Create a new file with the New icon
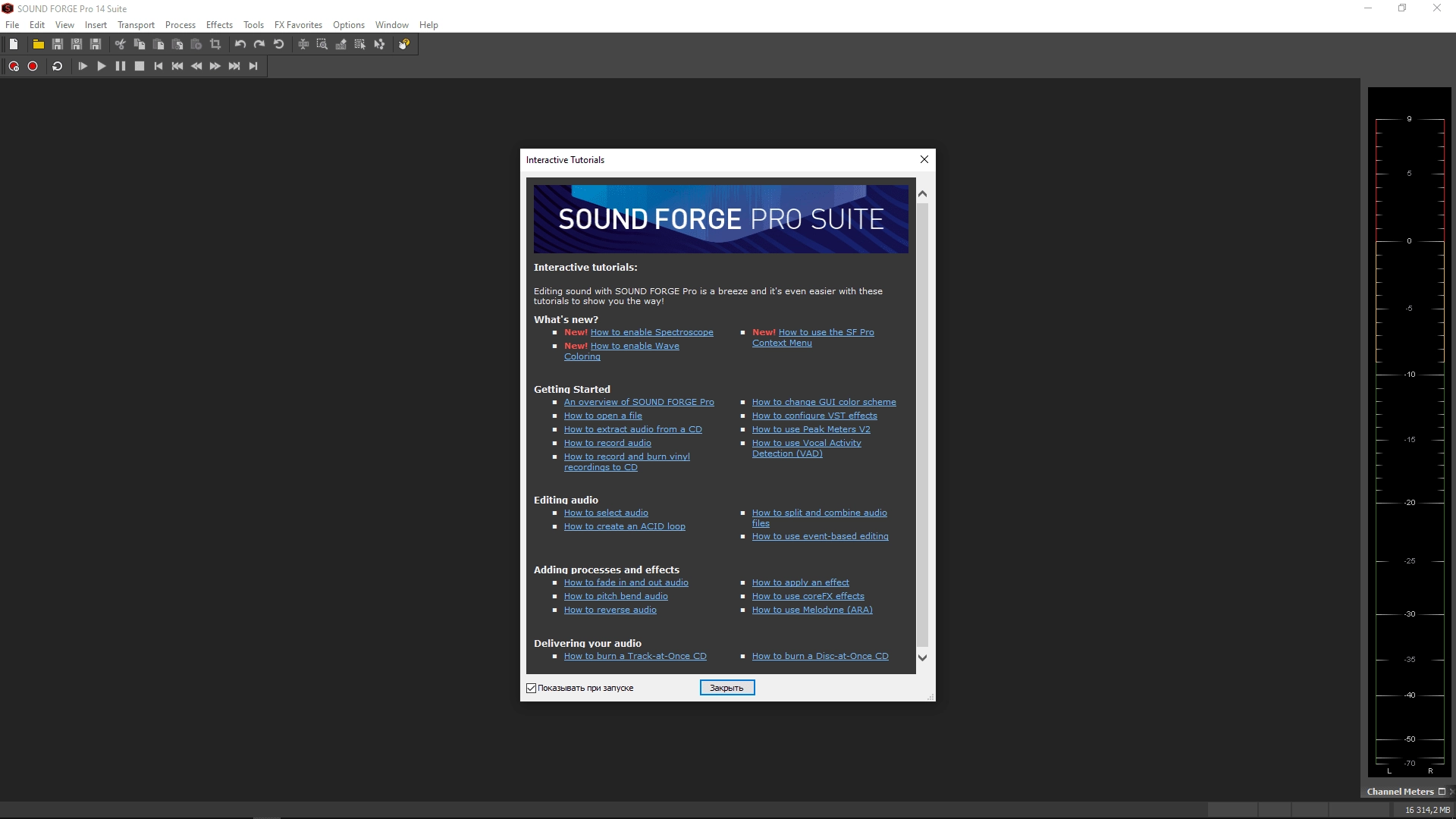 point(14,44)
